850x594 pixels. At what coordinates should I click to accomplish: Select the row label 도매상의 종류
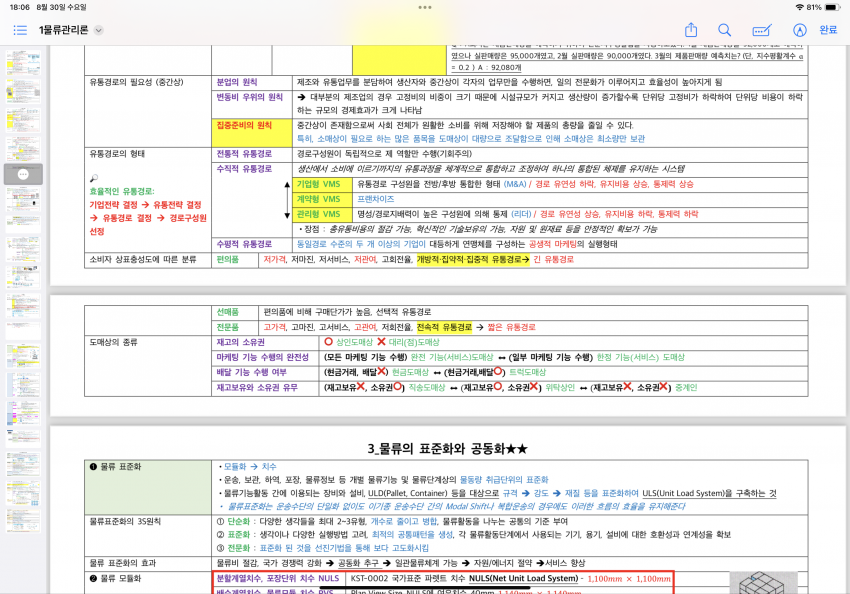pos(113,342)
